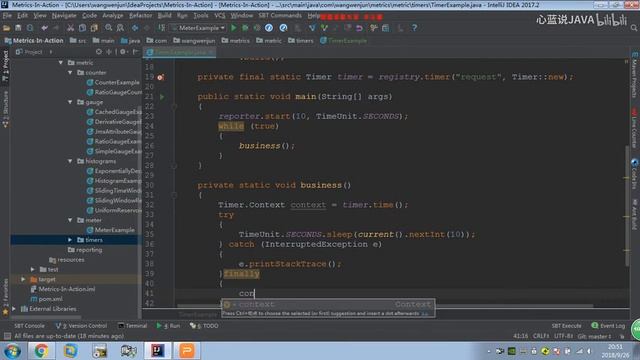
Task: Click the Synchronize toolbar icon
Action: tap(30, 28)
